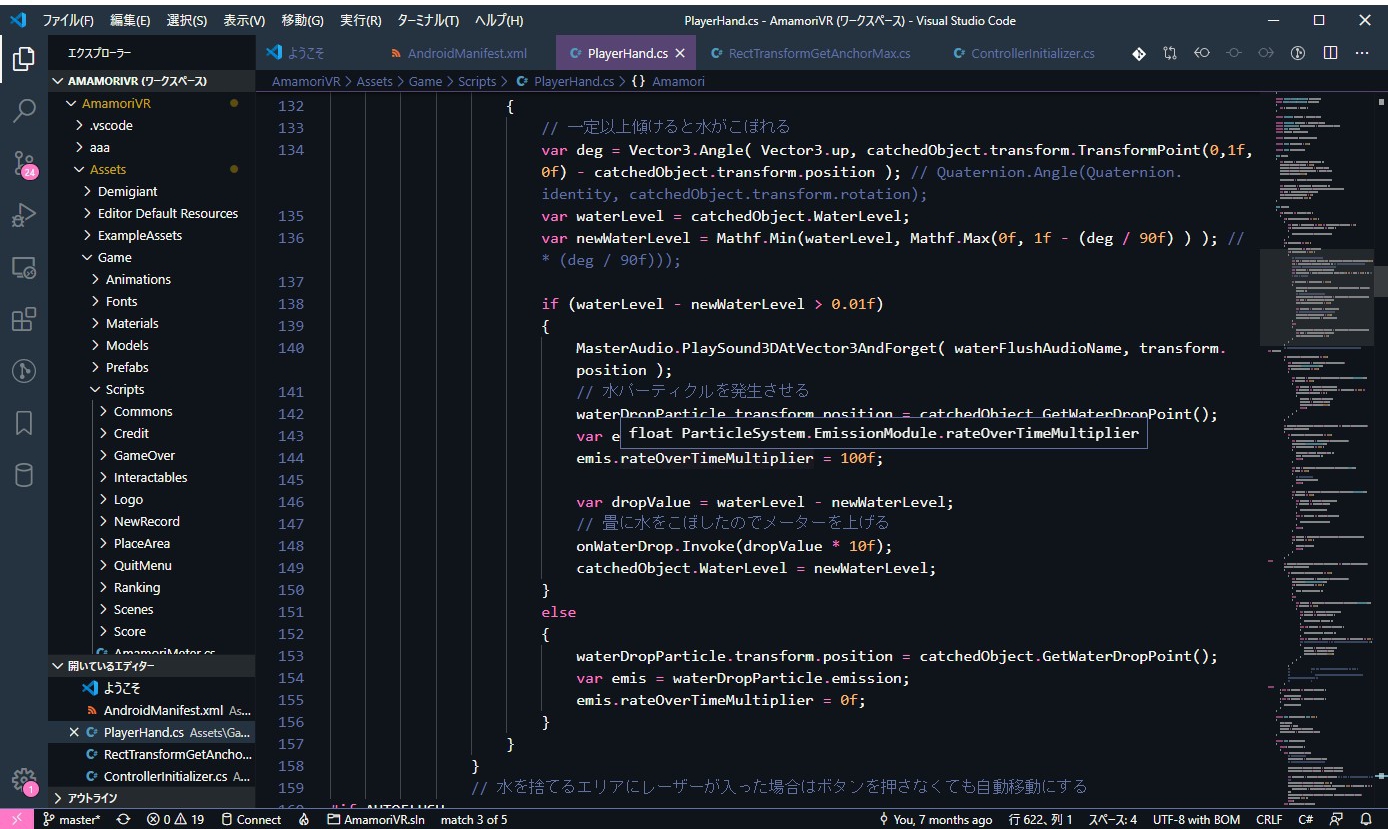Viewport: 1388px width, 829px height.
Task: Click the UTF-8 with BOM encoding indicator
Action: point(1196,819)
